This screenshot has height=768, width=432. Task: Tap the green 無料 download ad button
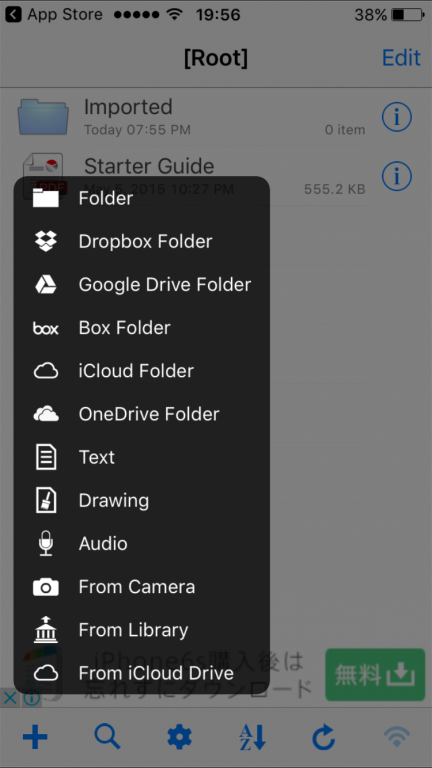[375, 674]
